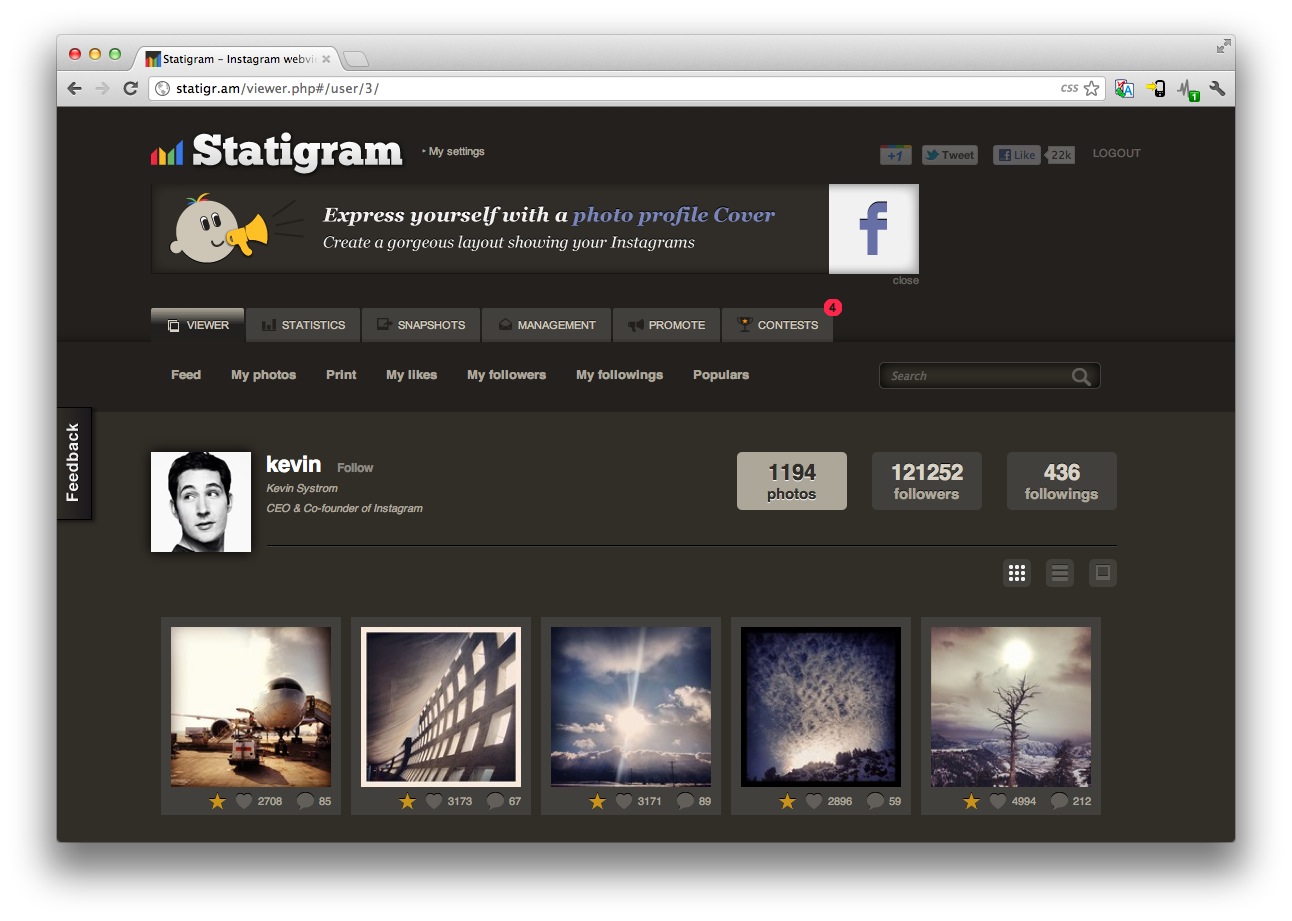The image size is (1292, 921).
Task: Click the heart next to 3173
Action: pyautogui.click(x=434, y=801)
